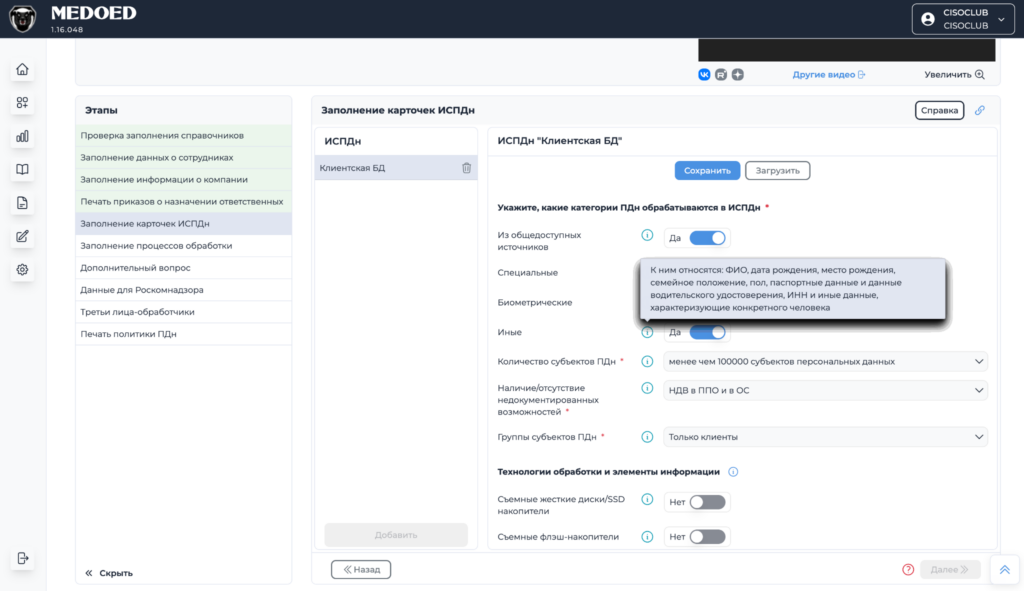
Task: Select the stage Заполнение карточек ИСПДн
Action: click(184, 223)
